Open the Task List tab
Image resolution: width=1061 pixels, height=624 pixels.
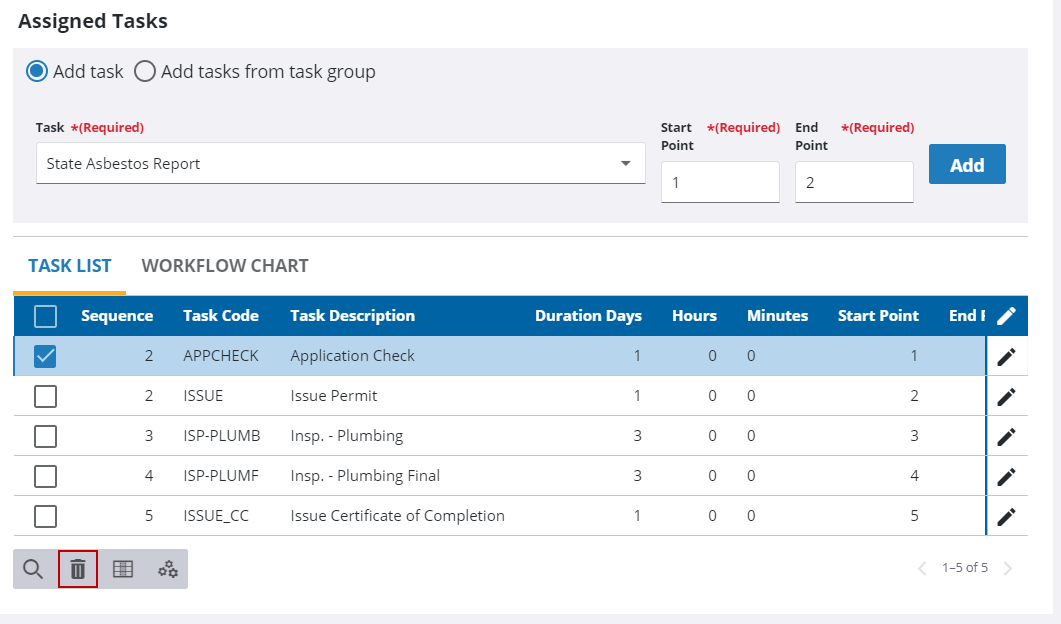coord(70,266)
